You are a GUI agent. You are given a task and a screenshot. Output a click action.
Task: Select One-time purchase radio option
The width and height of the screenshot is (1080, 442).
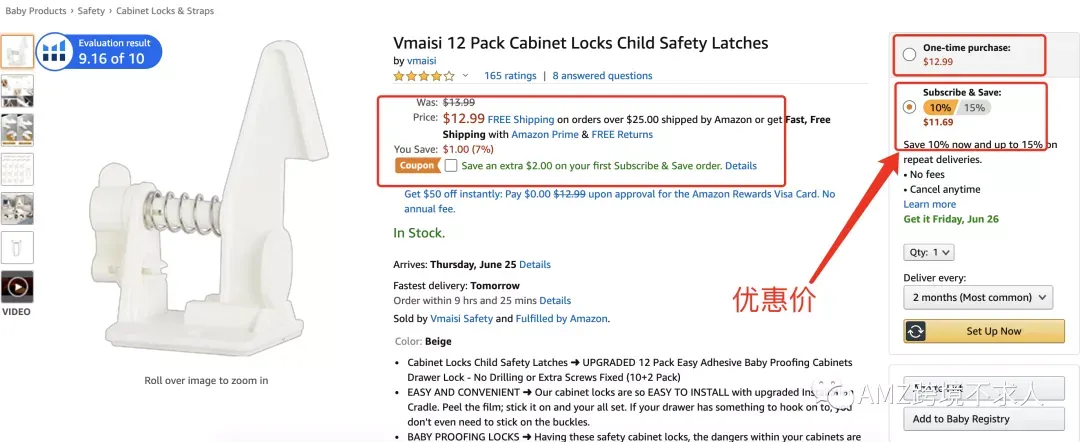pyautogui.click(x=909, y=54)
